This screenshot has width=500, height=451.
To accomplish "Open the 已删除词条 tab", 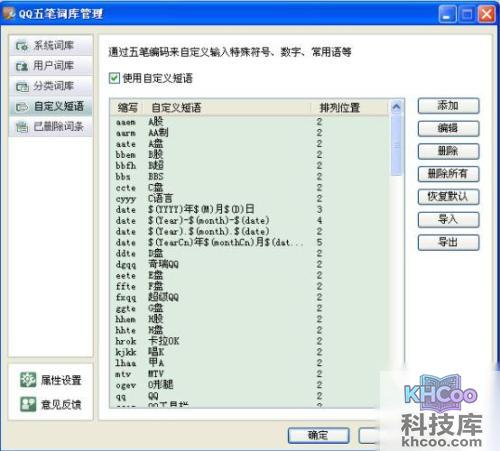I will (x=51, y=127).
